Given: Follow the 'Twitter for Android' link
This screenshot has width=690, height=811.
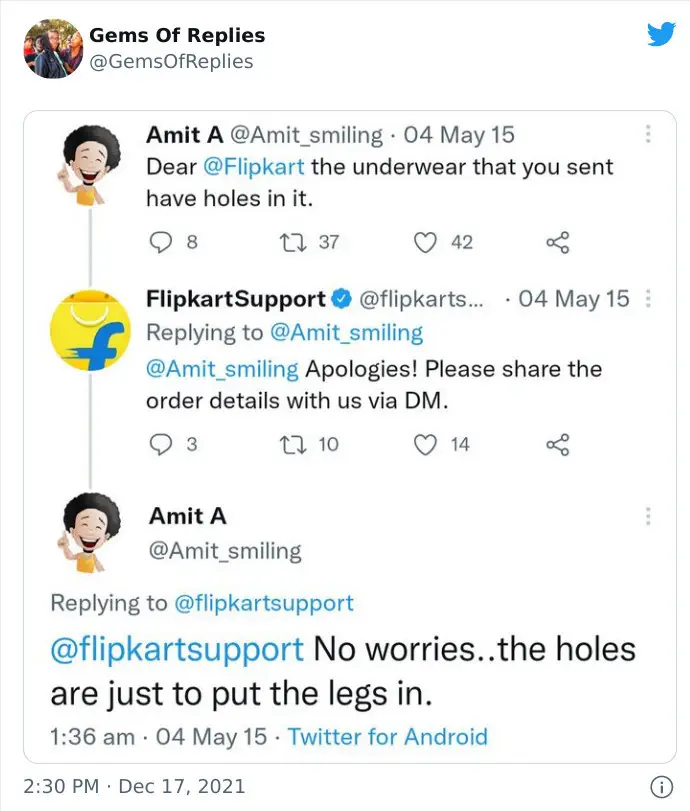Looking at the screenshot, I should coord(387,737).
